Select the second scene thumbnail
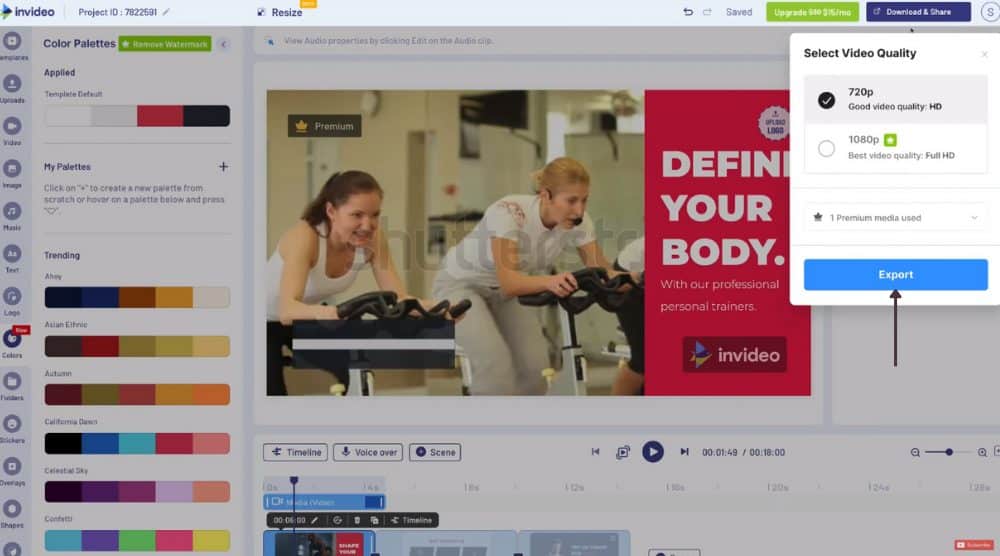Screen dimensions: 1000x556 coord(446,544)
